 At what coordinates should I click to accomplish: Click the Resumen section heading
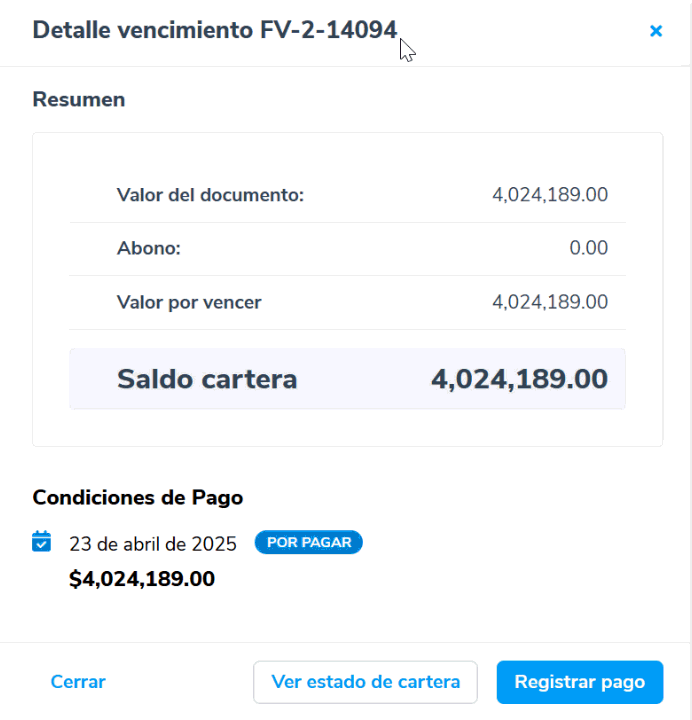point(79,99)
